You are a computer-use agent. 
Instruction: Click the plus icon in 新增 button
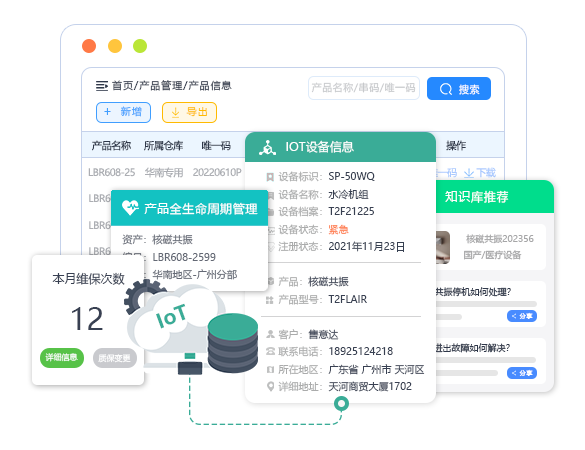[x=107, y=112]
